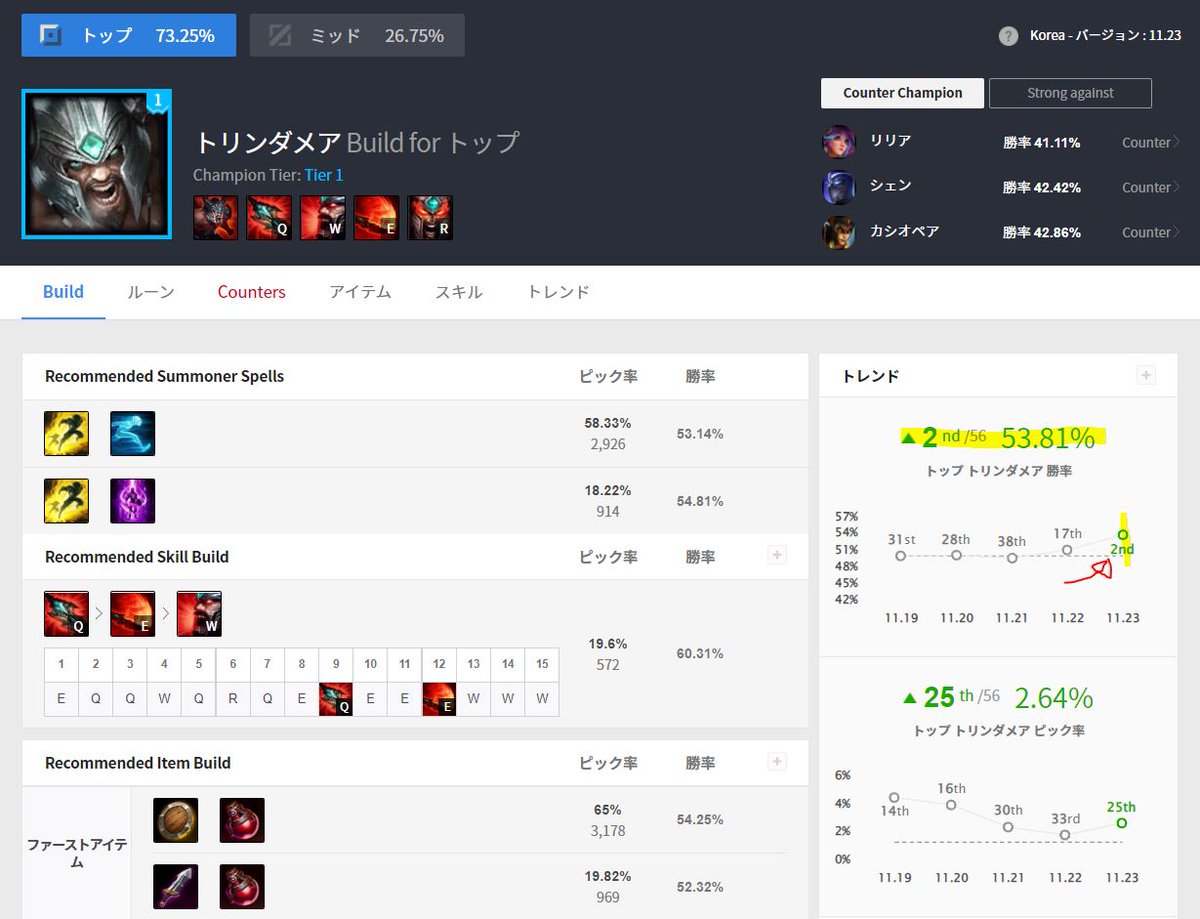
Task: Click health potion next to Doran's Blade
Action: point(242,886)
